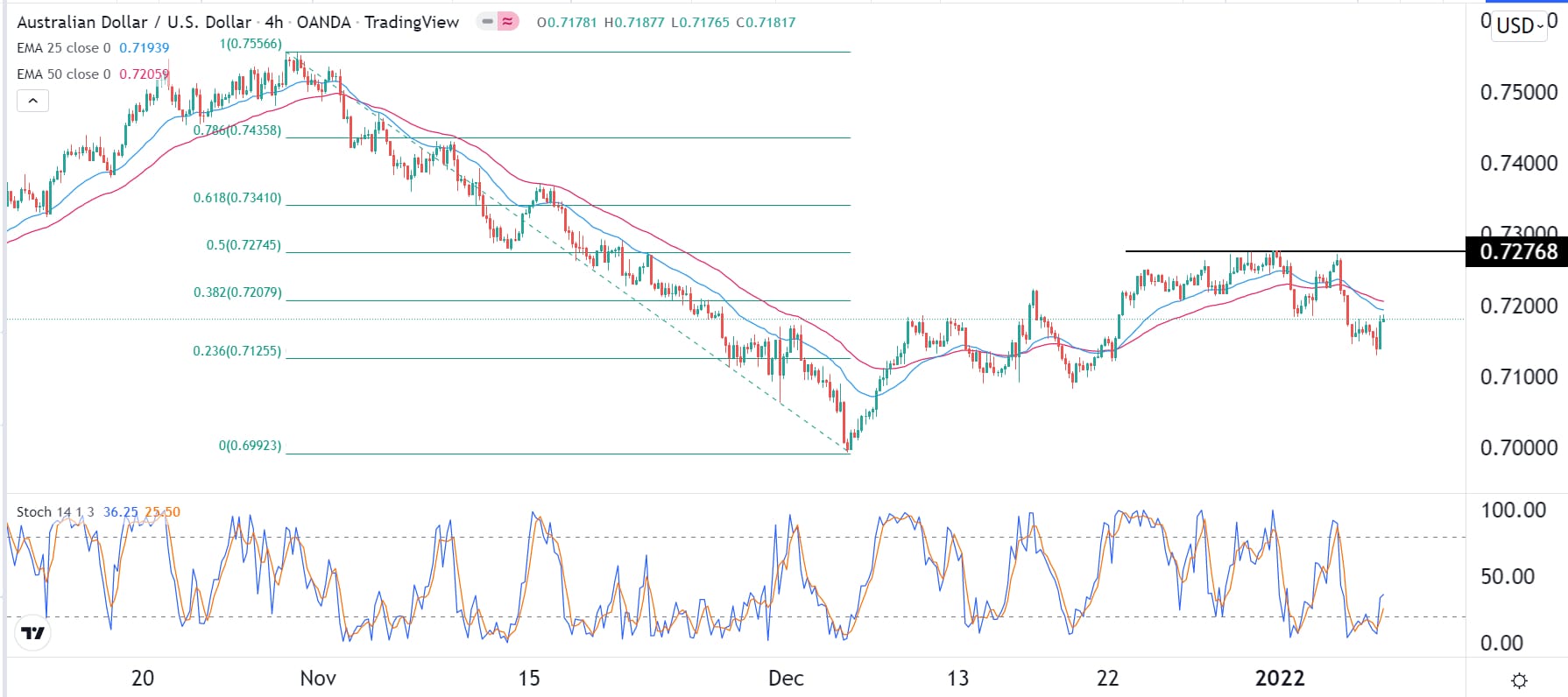Select the Australian Dollar / U.S. Dollar symbol title

pyautogui.click(x=134, y=22)
